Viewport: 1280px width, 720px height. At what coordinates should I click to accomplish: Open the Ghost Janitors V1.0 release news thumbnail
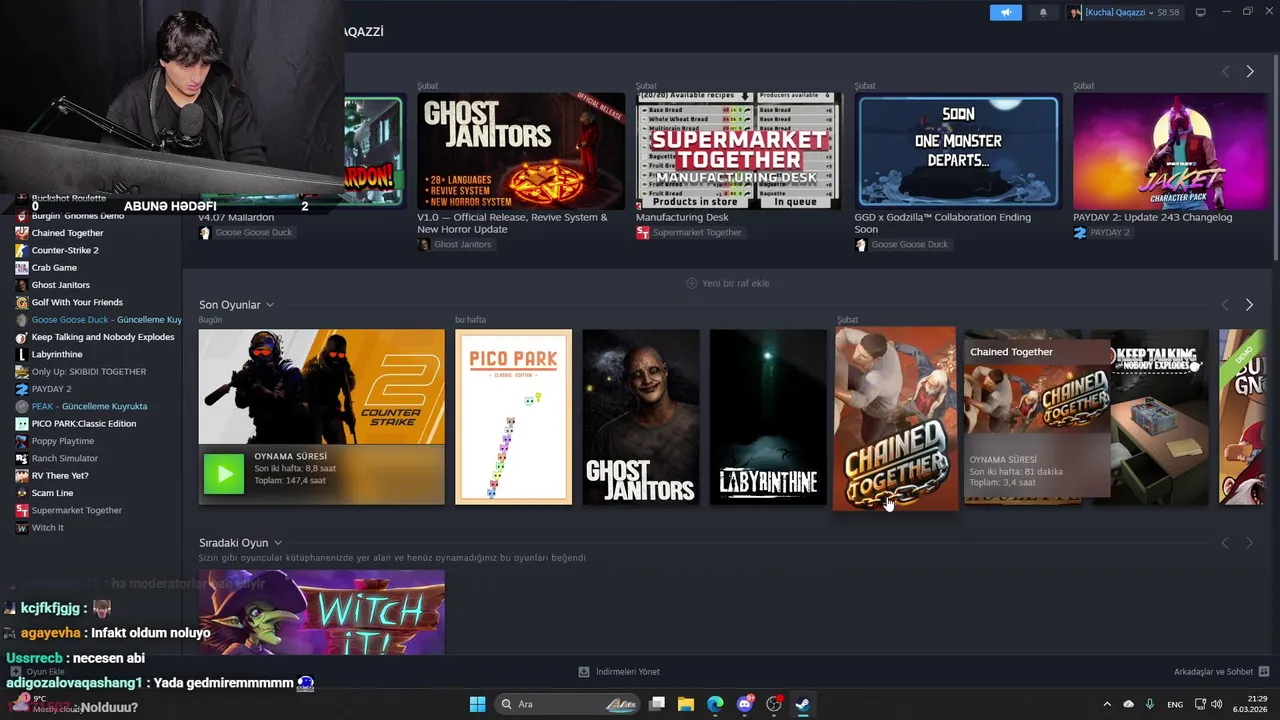tap(521, 151)
